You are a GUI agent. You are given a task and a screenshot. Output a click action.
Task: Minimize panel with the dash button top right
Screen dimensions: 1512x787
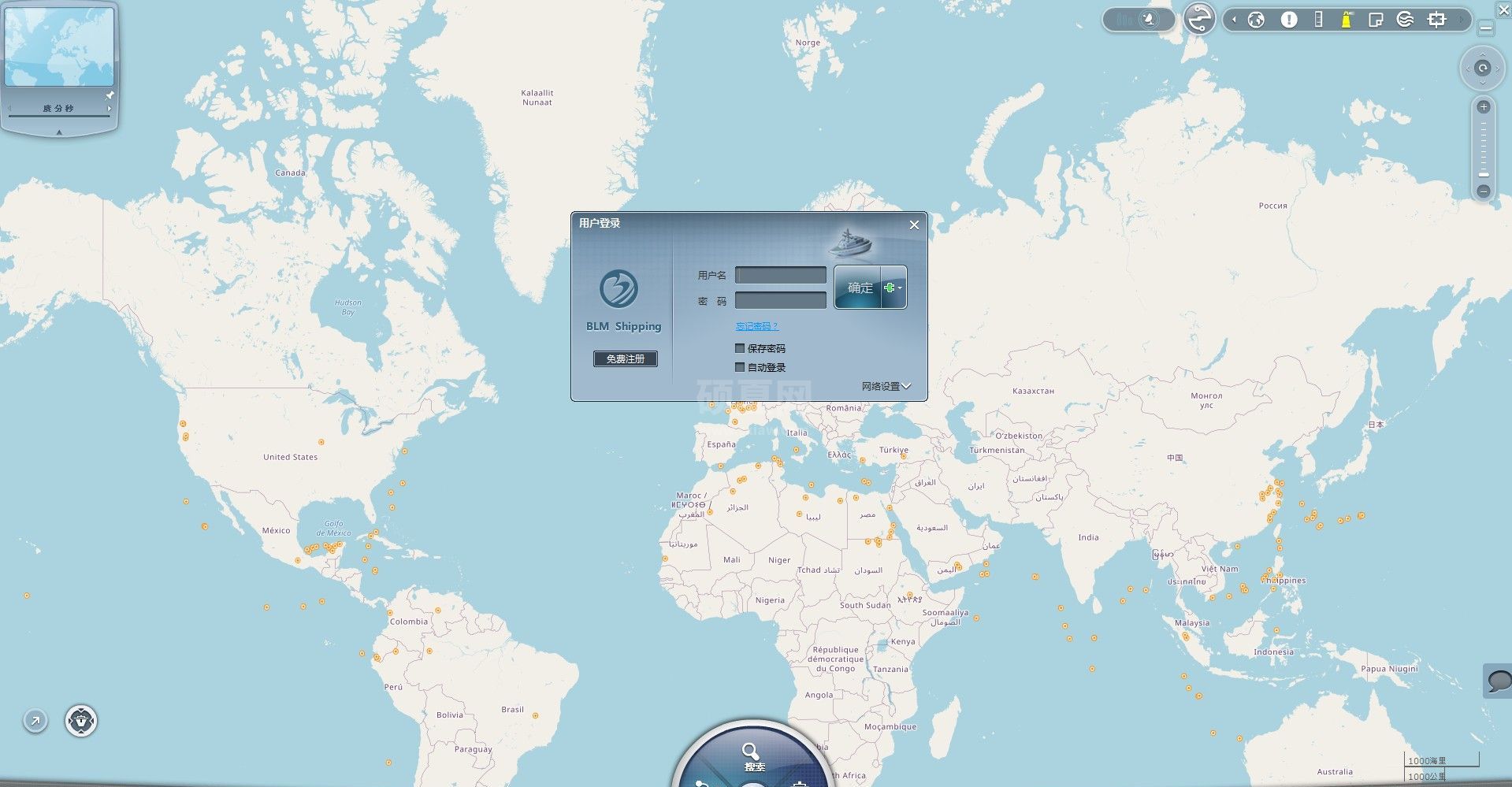point(1486,28)
